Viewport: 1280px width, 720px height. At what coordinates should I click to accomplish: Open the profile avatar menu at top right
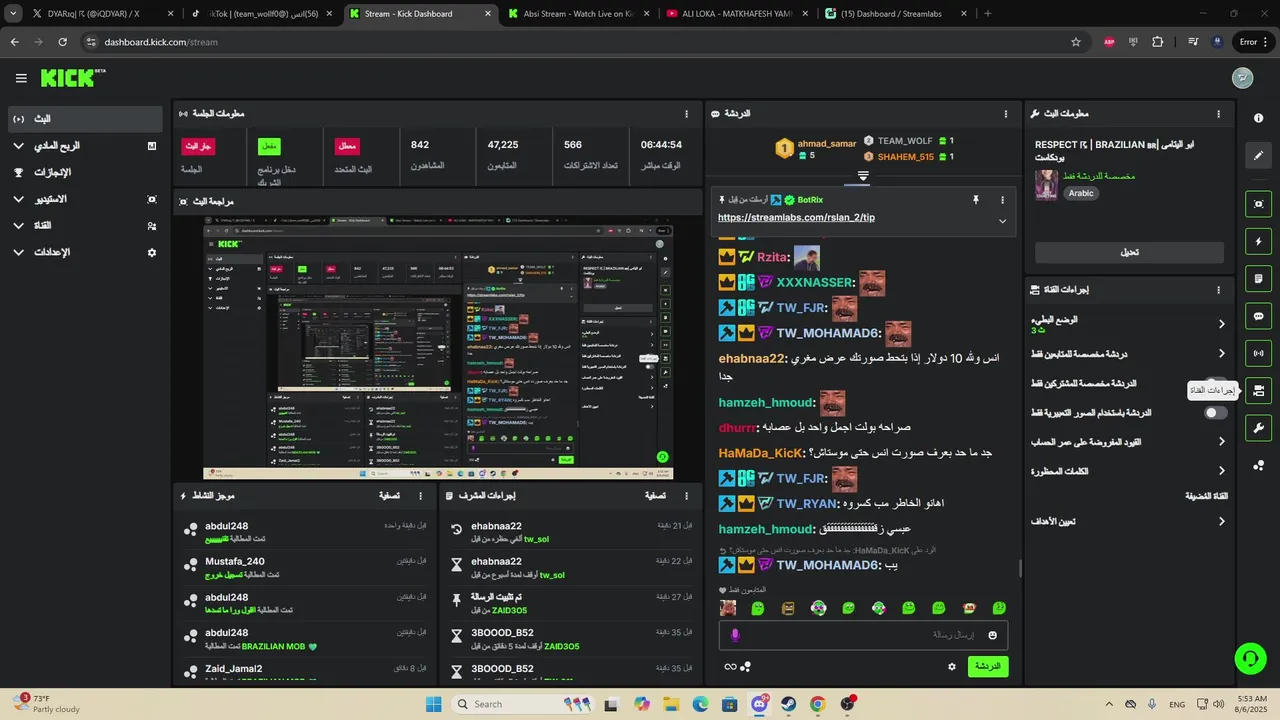coord(1242,78)
